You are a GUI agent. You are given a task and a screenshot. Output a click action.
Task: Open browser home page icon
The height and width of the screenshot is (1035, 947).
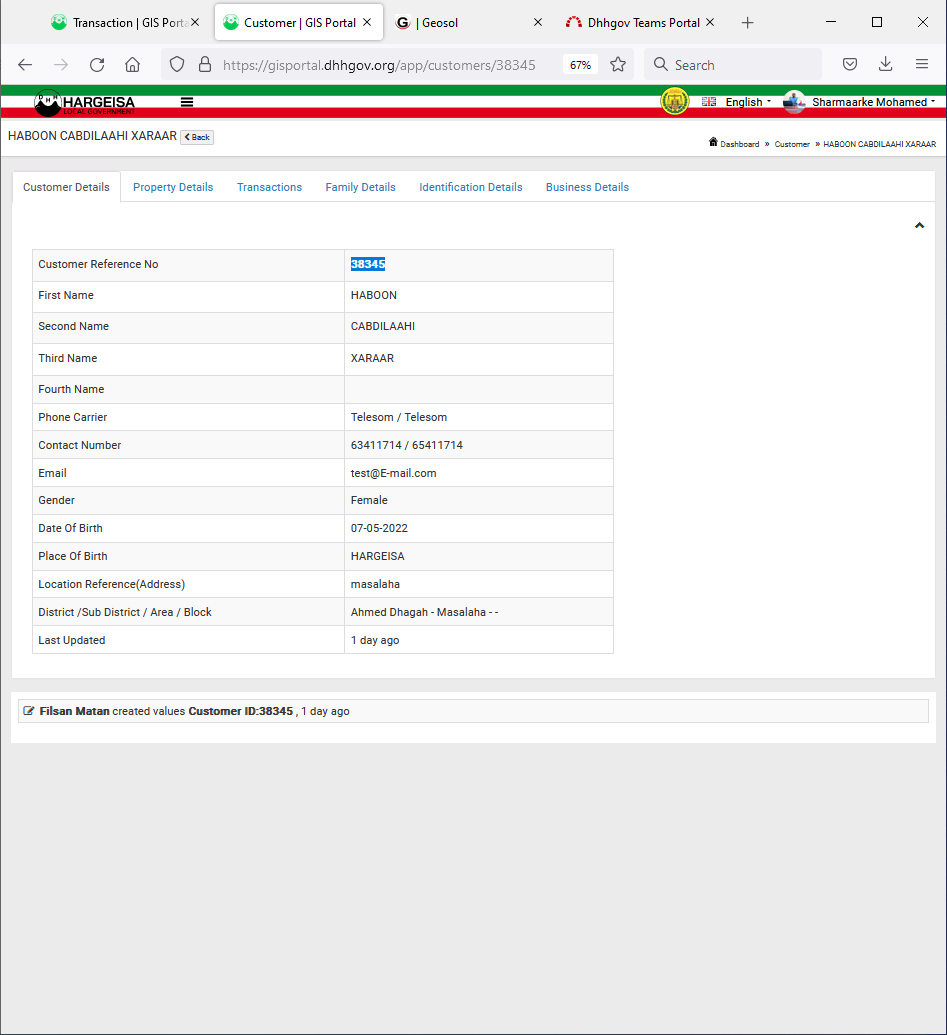point(133,65)
